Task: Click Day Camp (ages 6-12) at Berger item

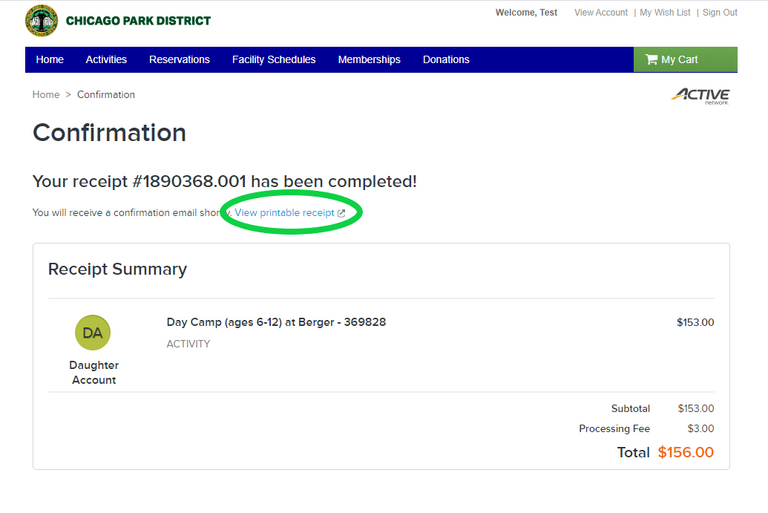Action: click(x=276, y=322)
